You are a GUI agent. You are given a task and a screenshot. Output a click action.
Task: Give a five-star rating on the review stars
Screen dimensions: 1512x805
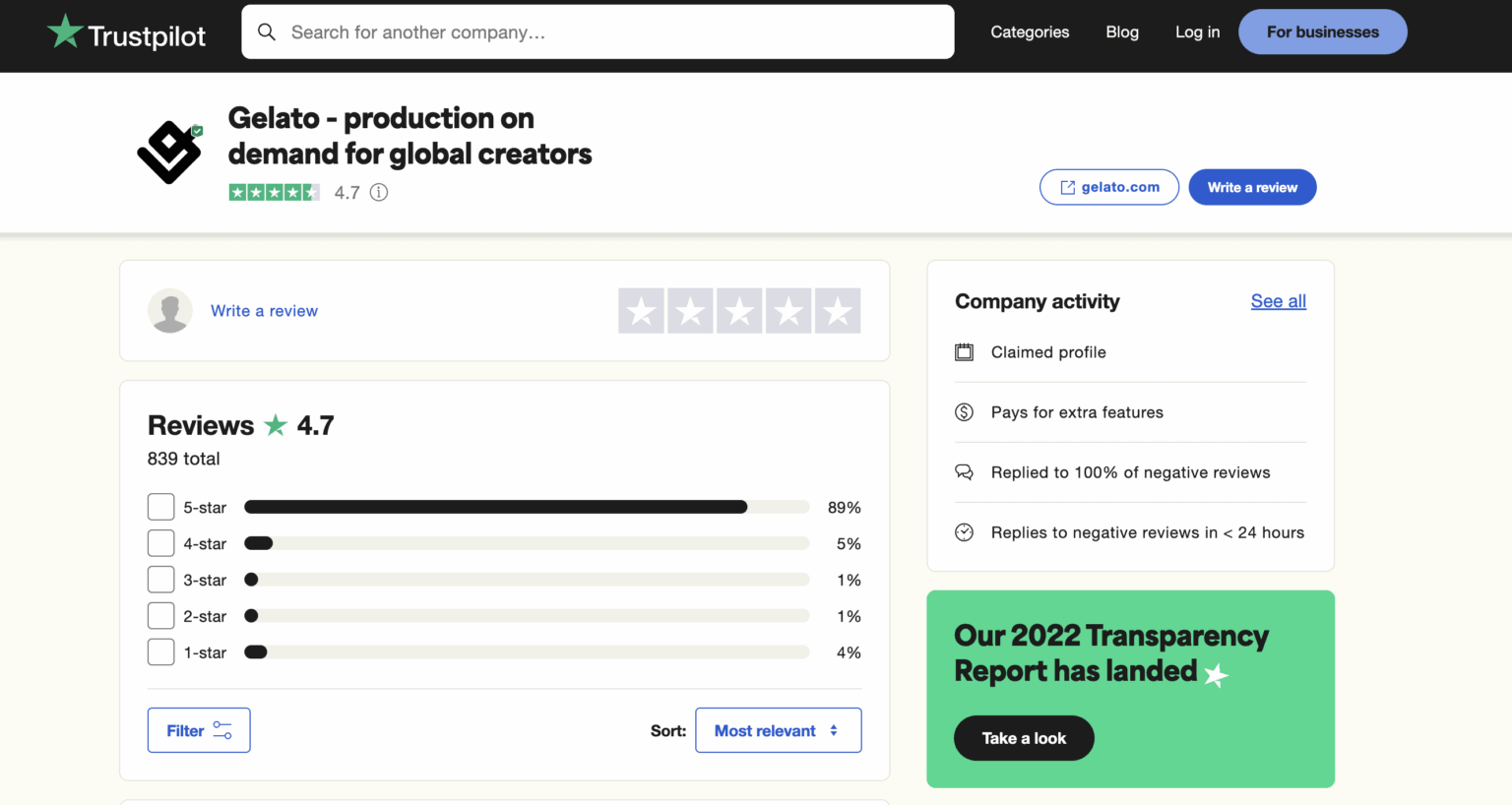[x=838, y=310]
